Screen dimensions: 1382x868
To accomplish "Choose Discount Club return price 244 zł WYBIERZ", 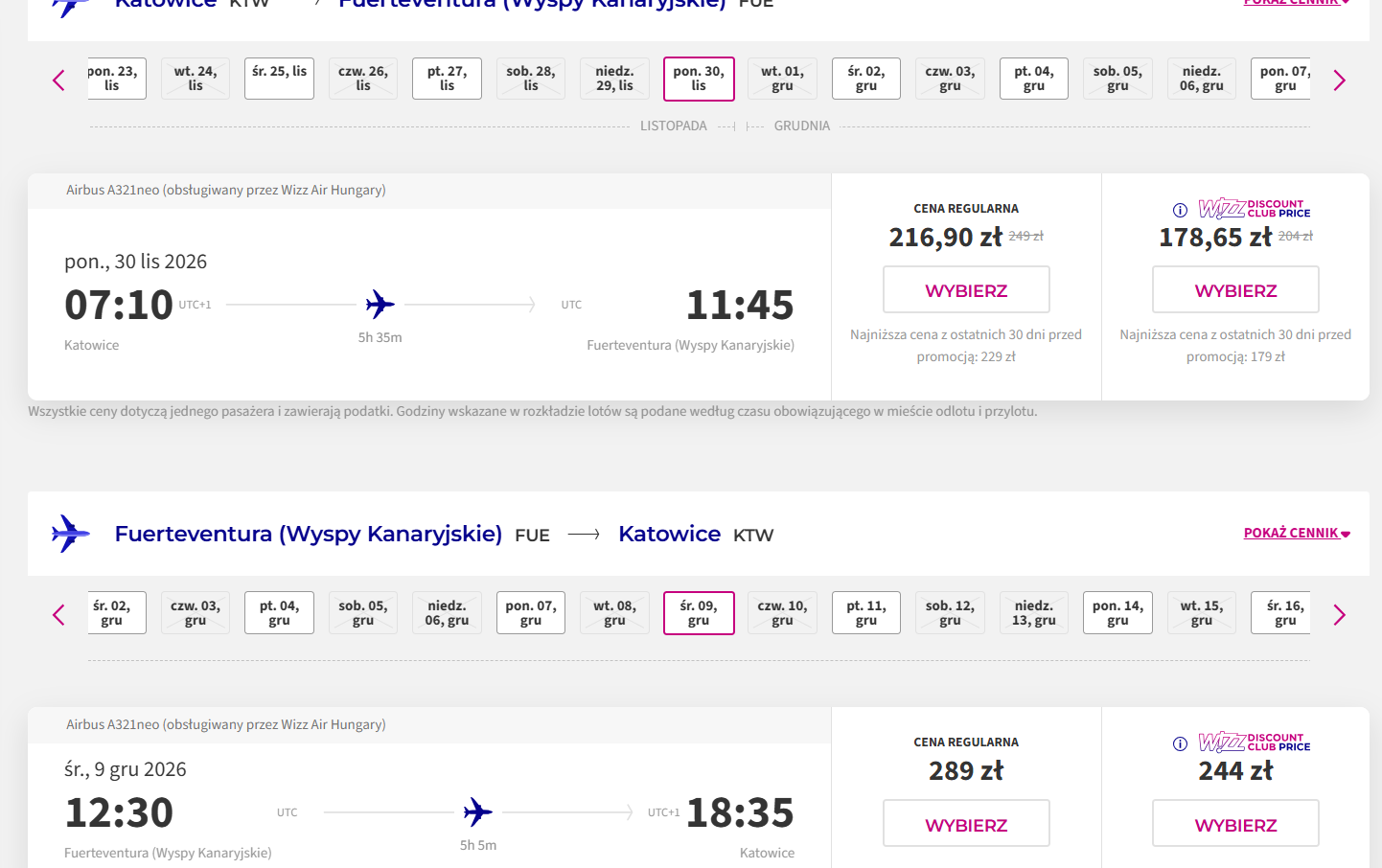I will [x=1235, y=824].
